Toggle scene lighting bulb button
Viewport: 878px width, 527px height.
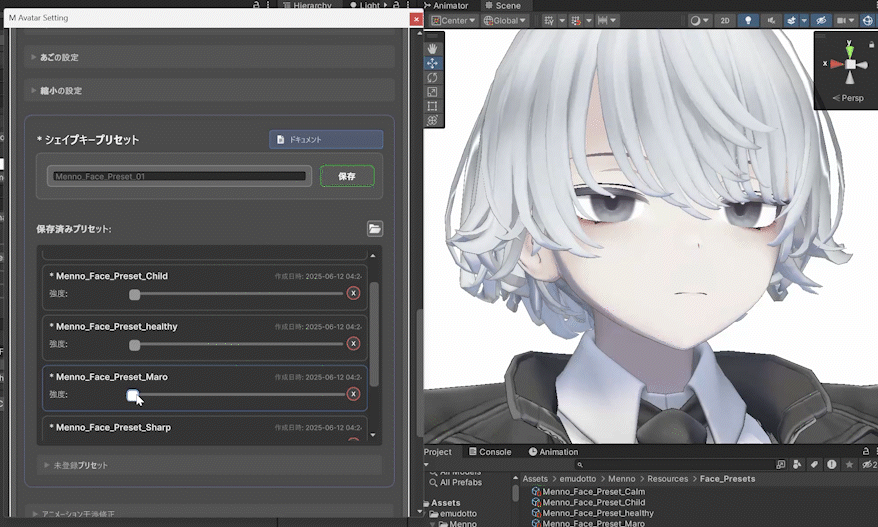pyautogui.click(x=748, y=20)
